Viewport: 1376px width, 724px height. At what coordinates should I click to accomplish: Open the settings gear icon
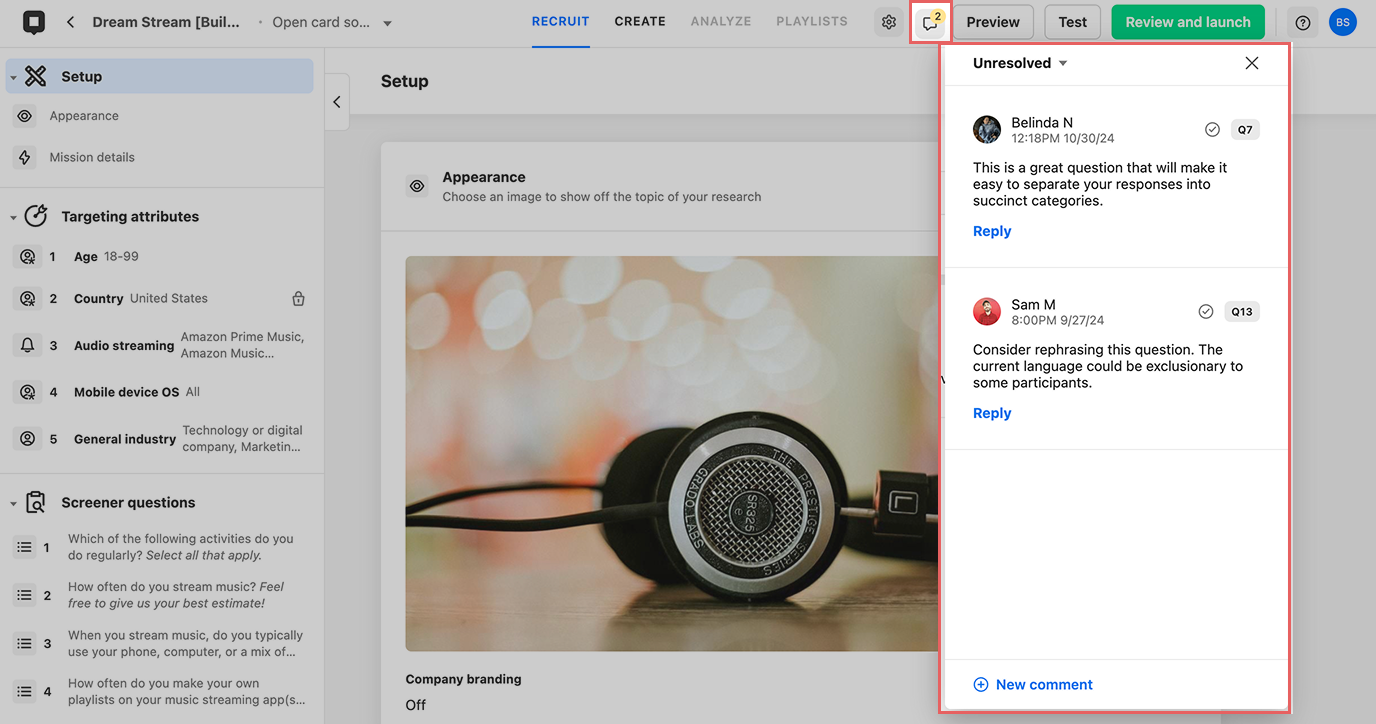pyautogui.click(x=889, y=22)
